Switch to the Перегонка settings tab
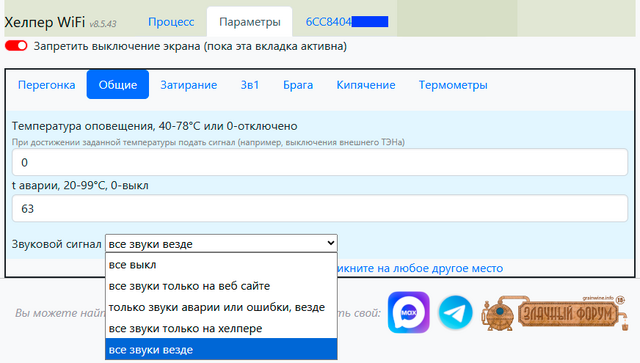Viewport: 640px width, 363px height. point(47,85)
